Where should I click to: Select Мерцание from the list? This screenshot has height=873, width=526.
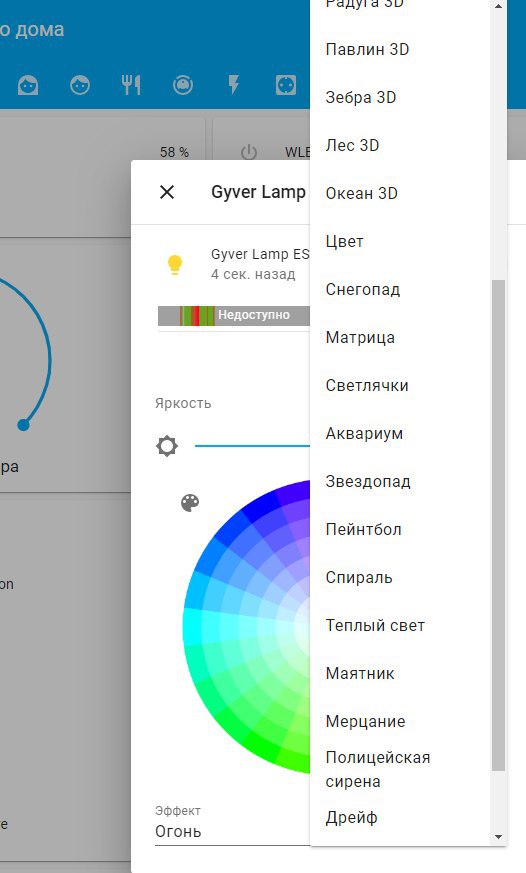pyautogui.click(x=400, y=721)
